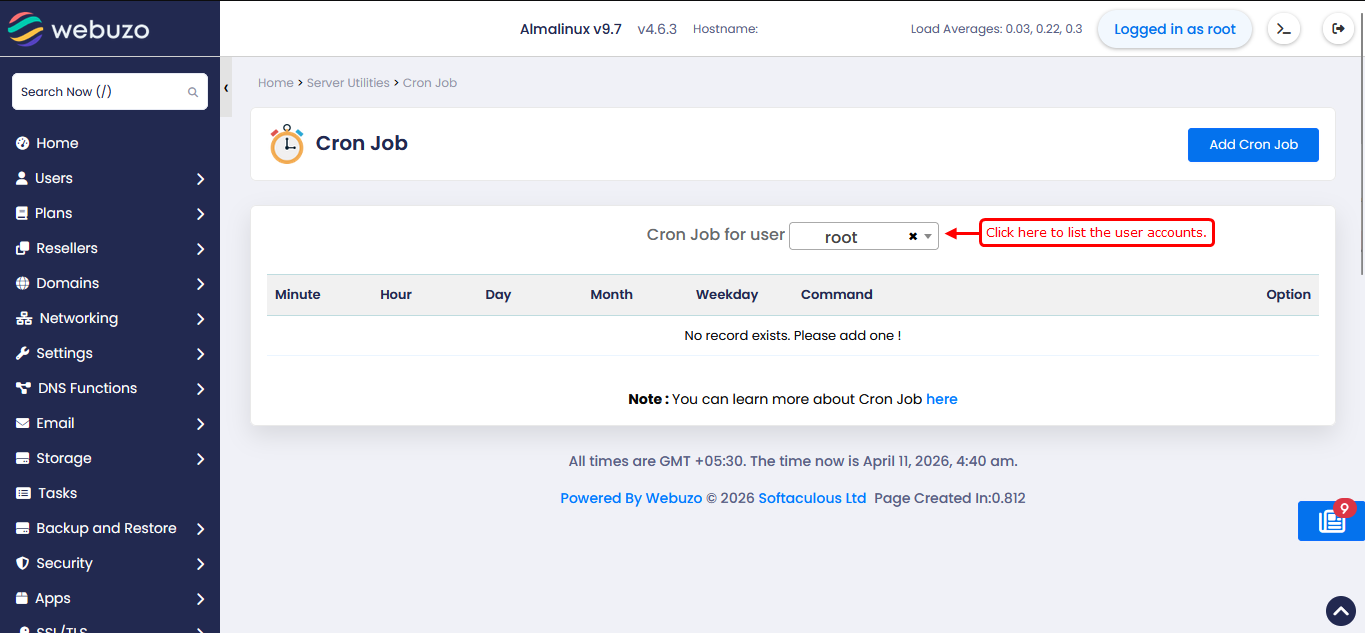The width and height of the screenshot is (1365, 633).
Task: Collapse the sidebar using the arrow handle
Action: [226, 88]
